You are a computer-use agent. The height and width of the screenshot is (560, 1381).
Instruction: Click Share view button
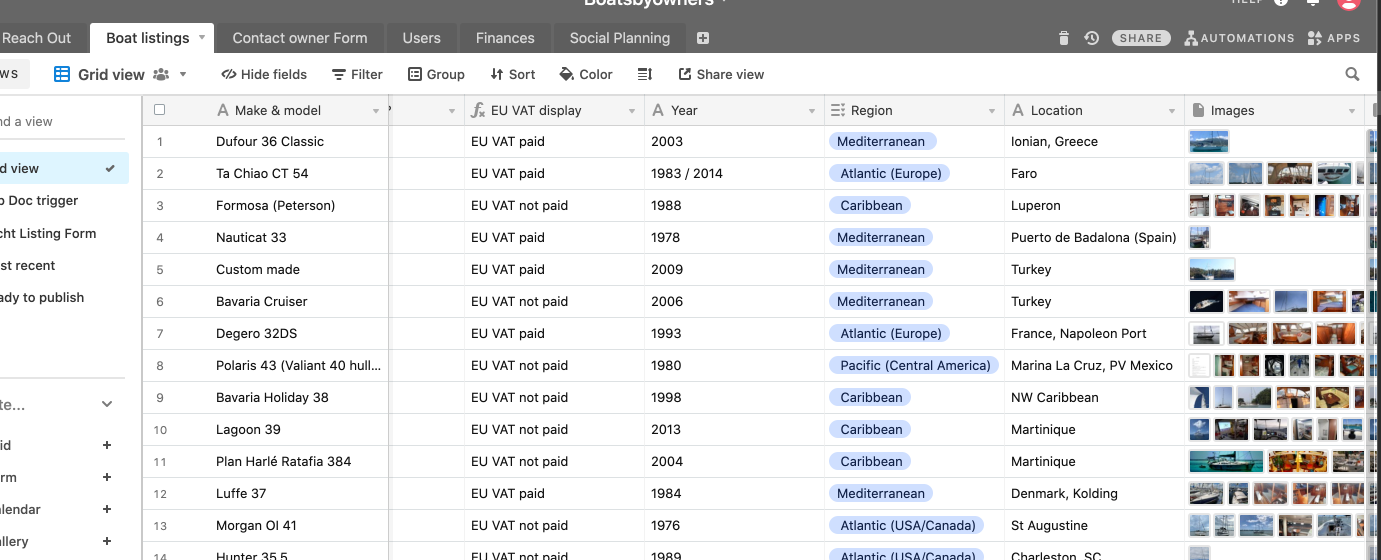721,74
